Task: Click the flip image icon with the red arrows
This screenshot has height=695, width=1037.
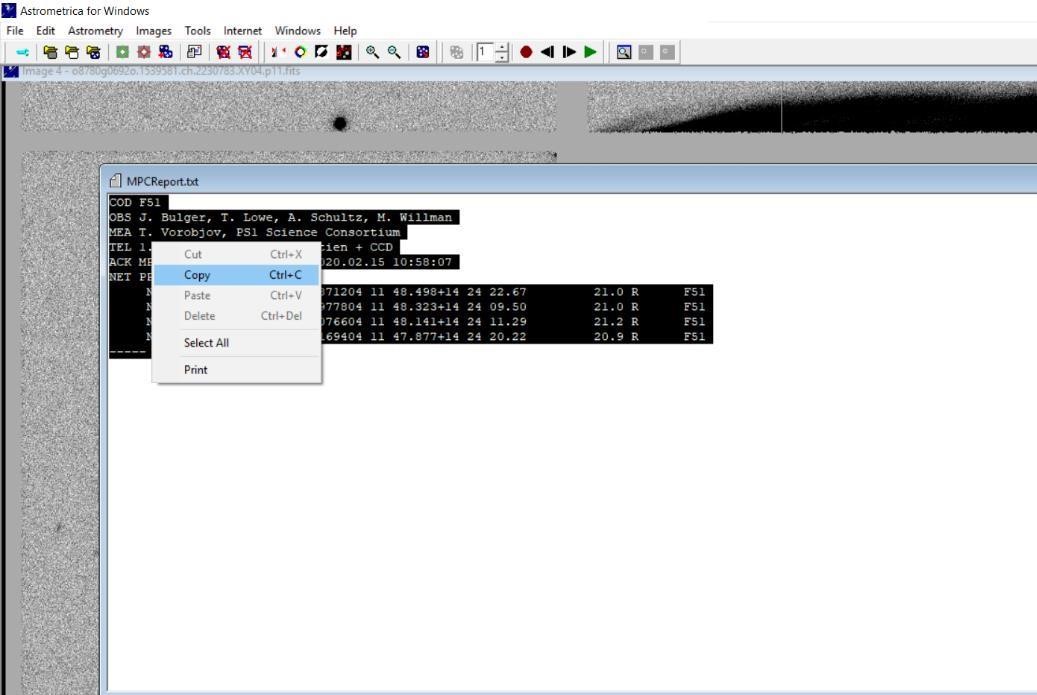Action: pos(278,52)
